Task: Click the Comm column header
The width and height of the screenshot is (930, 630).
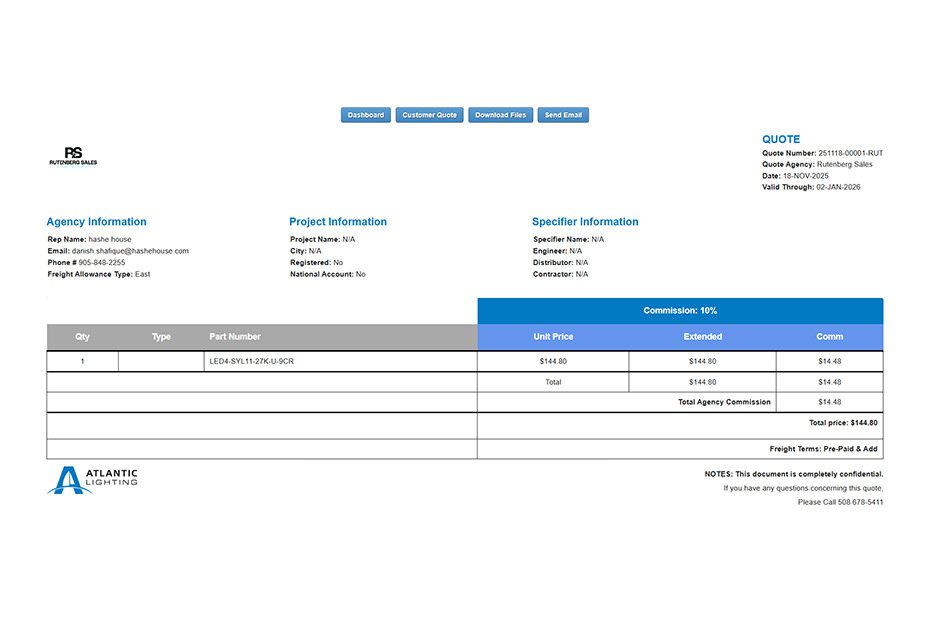Action: (829, 337)
